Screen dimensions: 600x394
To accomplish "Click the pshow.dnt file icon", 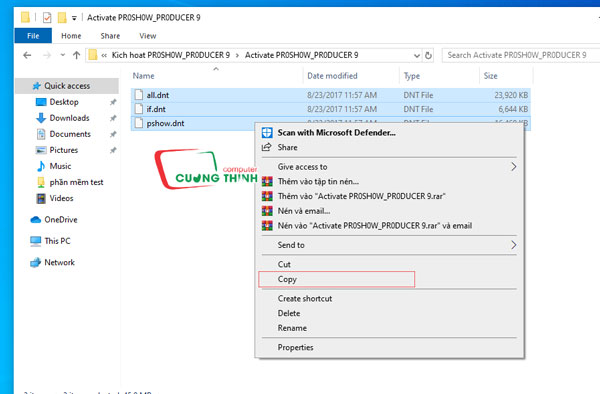I will tap(139, 123).
